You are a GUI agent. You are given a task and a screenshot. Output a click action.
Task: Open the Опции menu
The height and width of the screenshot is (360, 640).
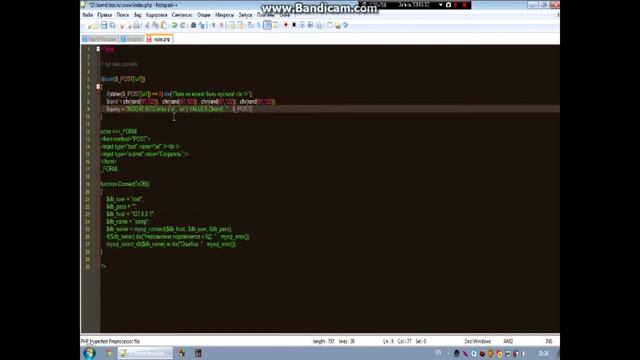point(204,15)
